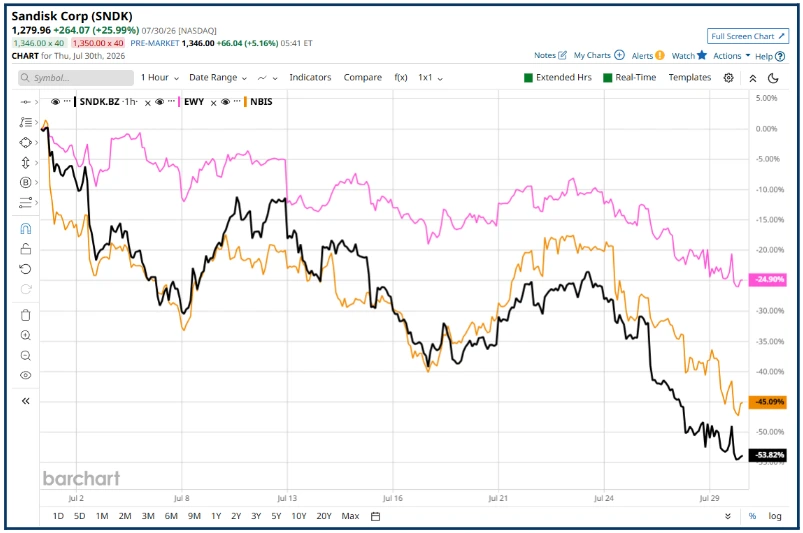Click the trash can delete icon
This screenshot has width=803, height=533.
point(26,315)
